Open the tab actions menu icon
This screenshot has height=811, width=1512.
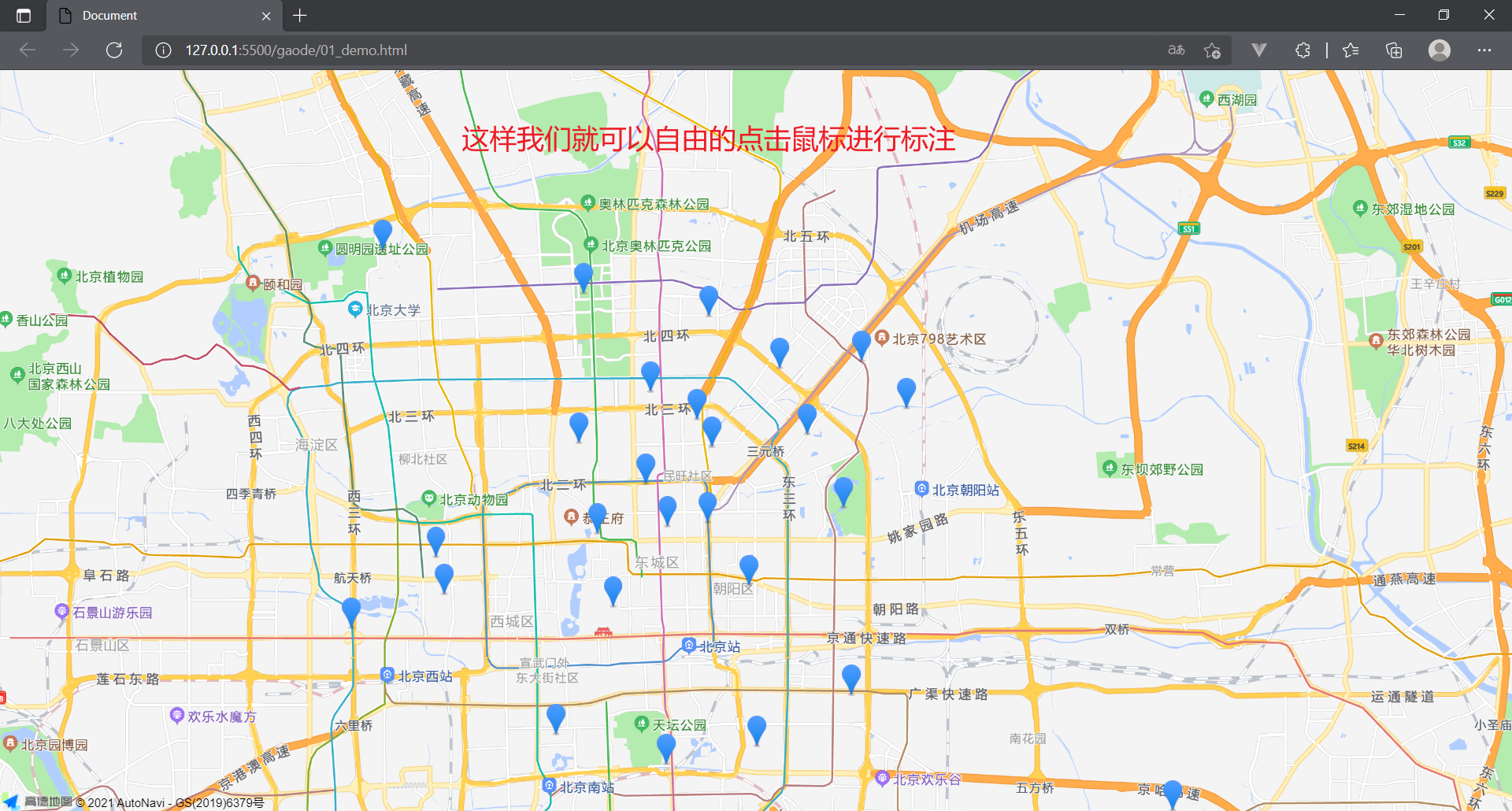24,16
